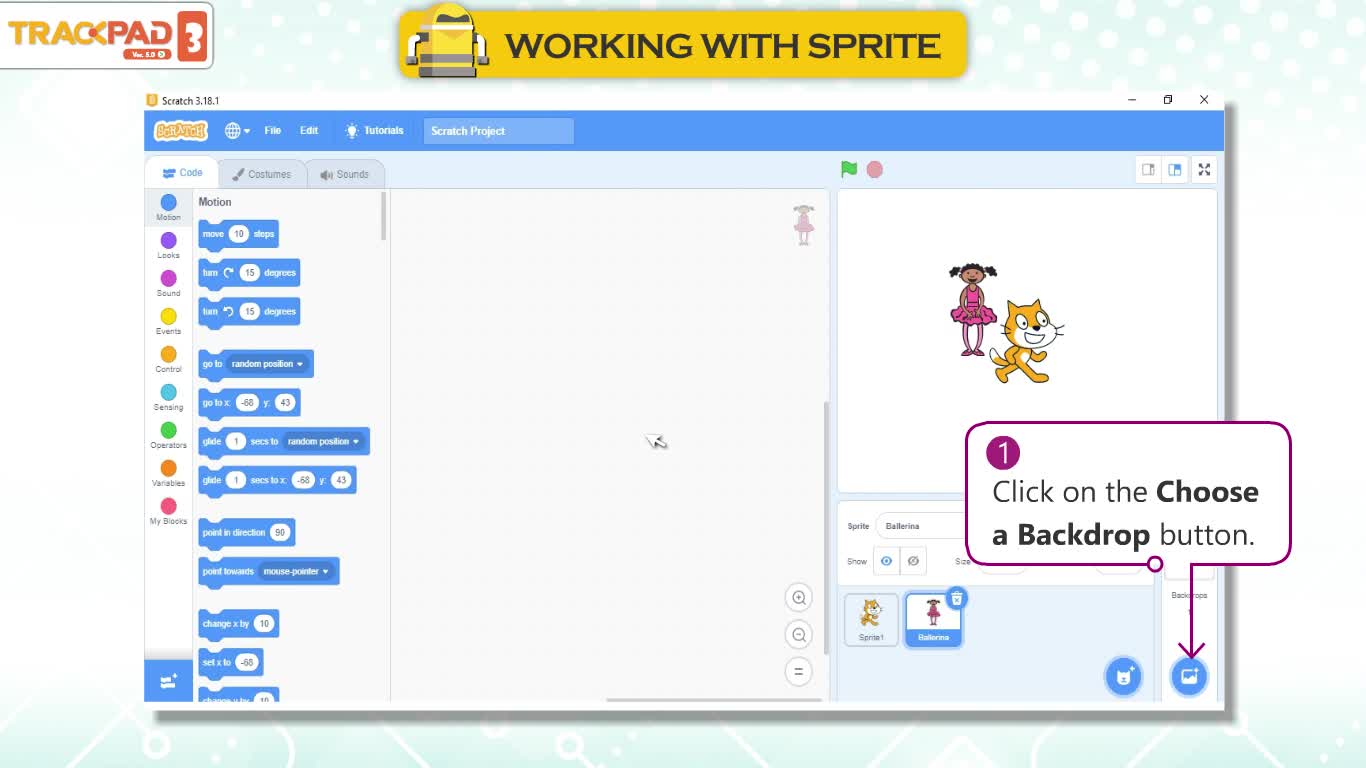Screen dimensions: 1366x768
Task: Click the sprite name field Ballerina
Action: coord(920,526)
